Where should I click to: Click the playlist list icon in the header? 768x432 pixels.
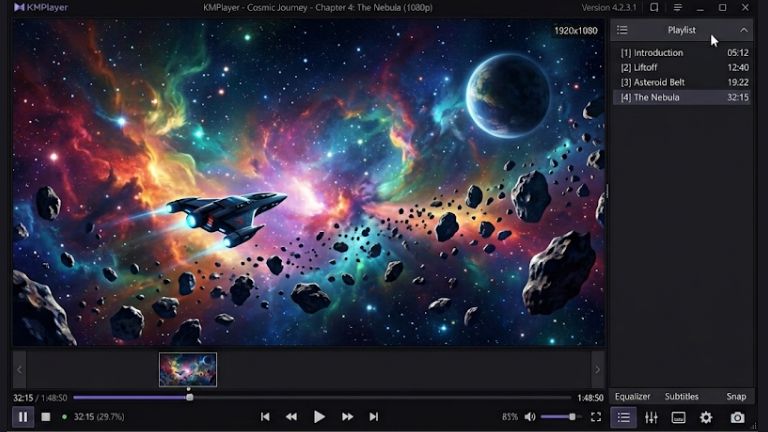622,30
